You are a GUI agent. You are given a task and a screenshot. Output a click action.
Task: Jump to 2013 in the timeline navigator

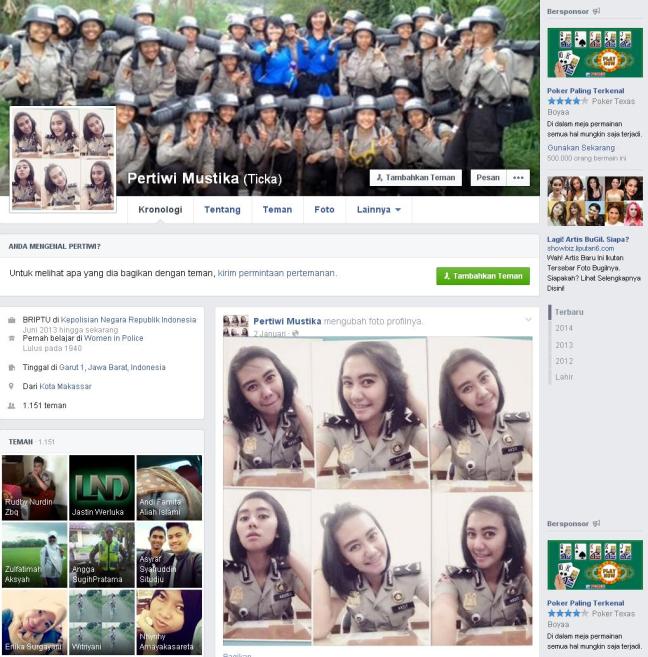(564, 344)
